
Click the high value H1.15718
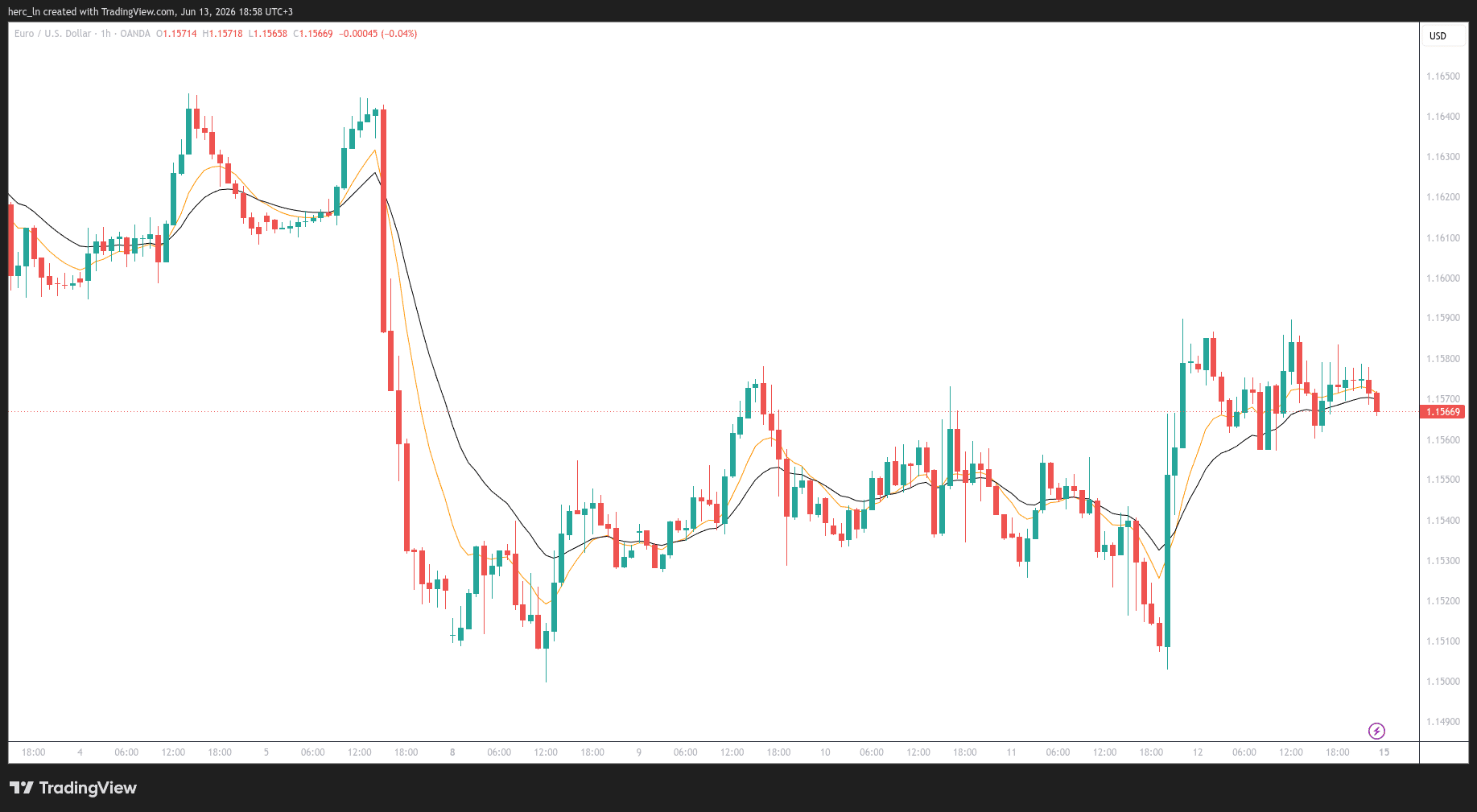tap(222, 34)
